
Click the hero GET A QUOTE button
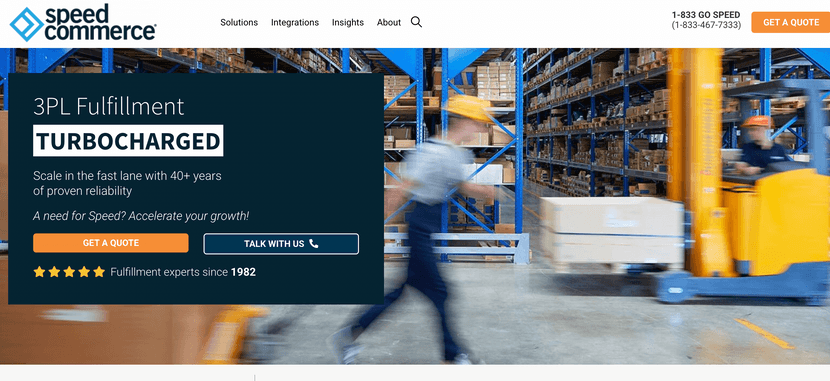point(111,243)
